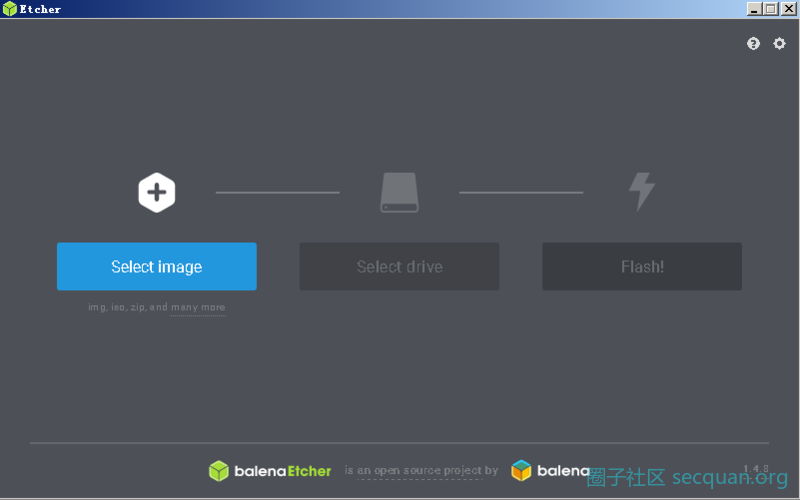Screen dimensions: 800x500
Task: Click the hexagon plus image icon
Action: (157, 192)
